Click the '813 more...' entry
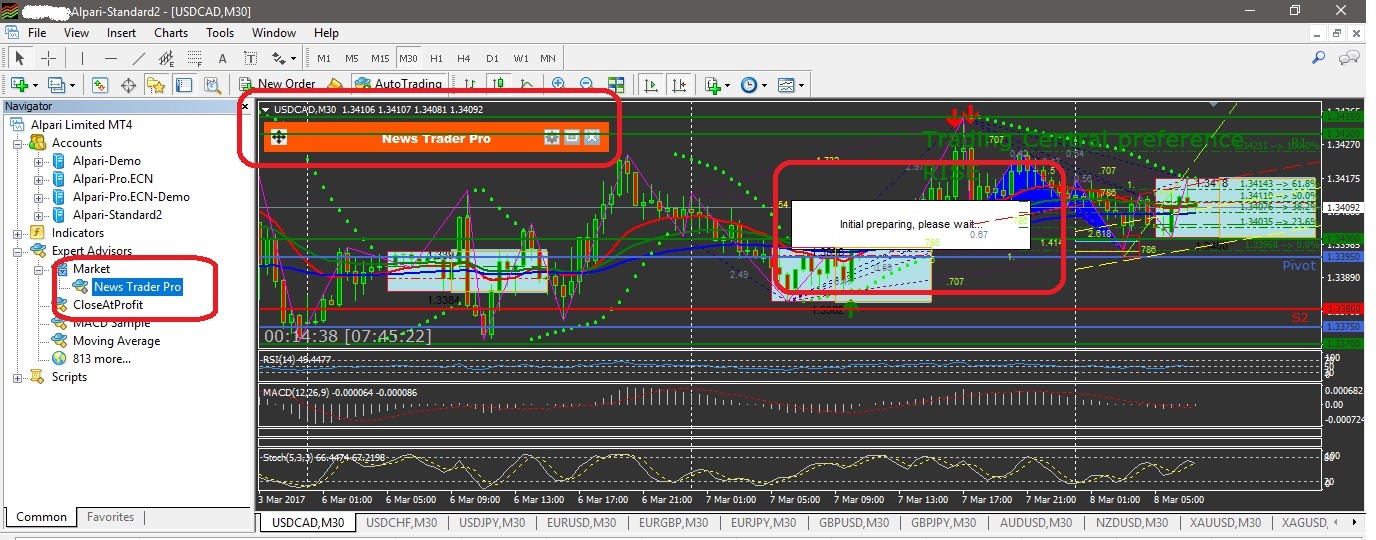The image size is (1376, 540). pos(101,359)
